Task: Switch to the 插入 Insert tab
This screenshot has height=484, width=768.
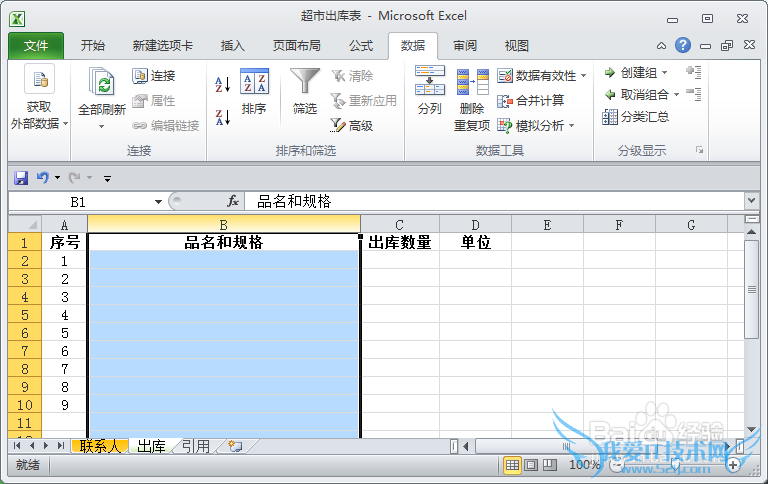Action: pos(233,46)
